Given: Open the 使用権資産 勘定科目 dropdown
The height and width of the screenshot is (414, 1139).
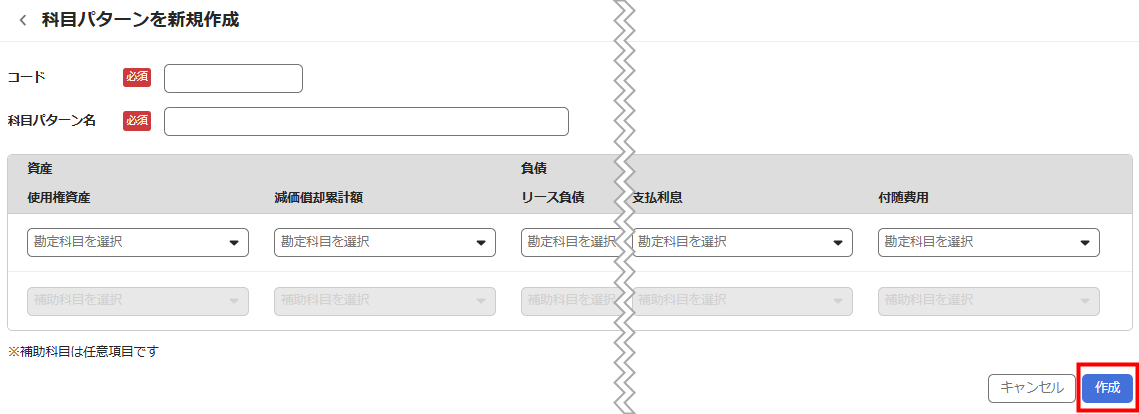Looking at the screenshot, I should coord(137,242).
